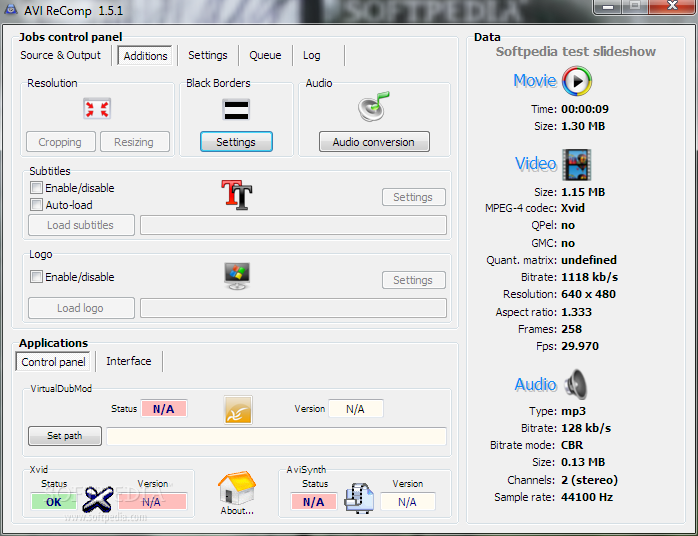Click the movie time 00:00:09 value
This screenshot has height=536, width=698.
[584, 109]
